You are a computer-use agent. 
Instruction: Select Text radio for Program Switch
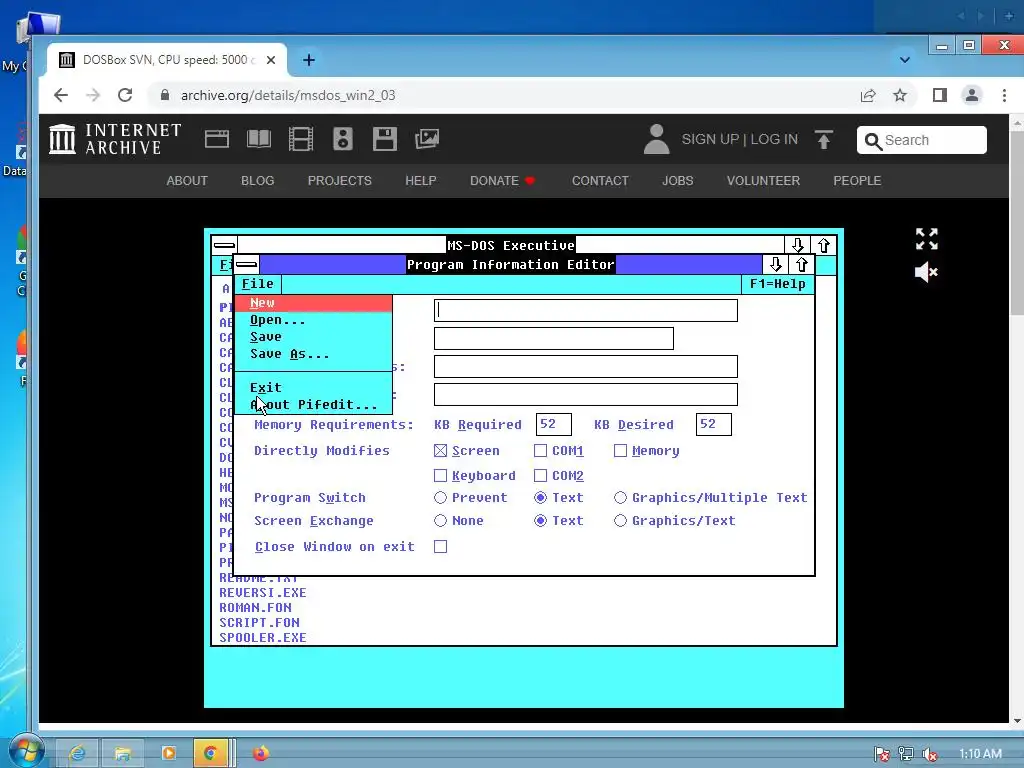[x=540, y=498]
